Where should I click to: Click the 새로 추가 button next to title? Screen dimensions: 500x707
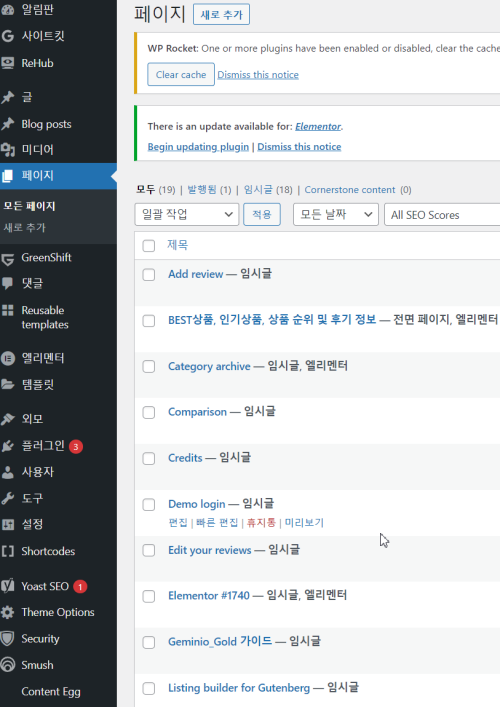tap(221, 14)
